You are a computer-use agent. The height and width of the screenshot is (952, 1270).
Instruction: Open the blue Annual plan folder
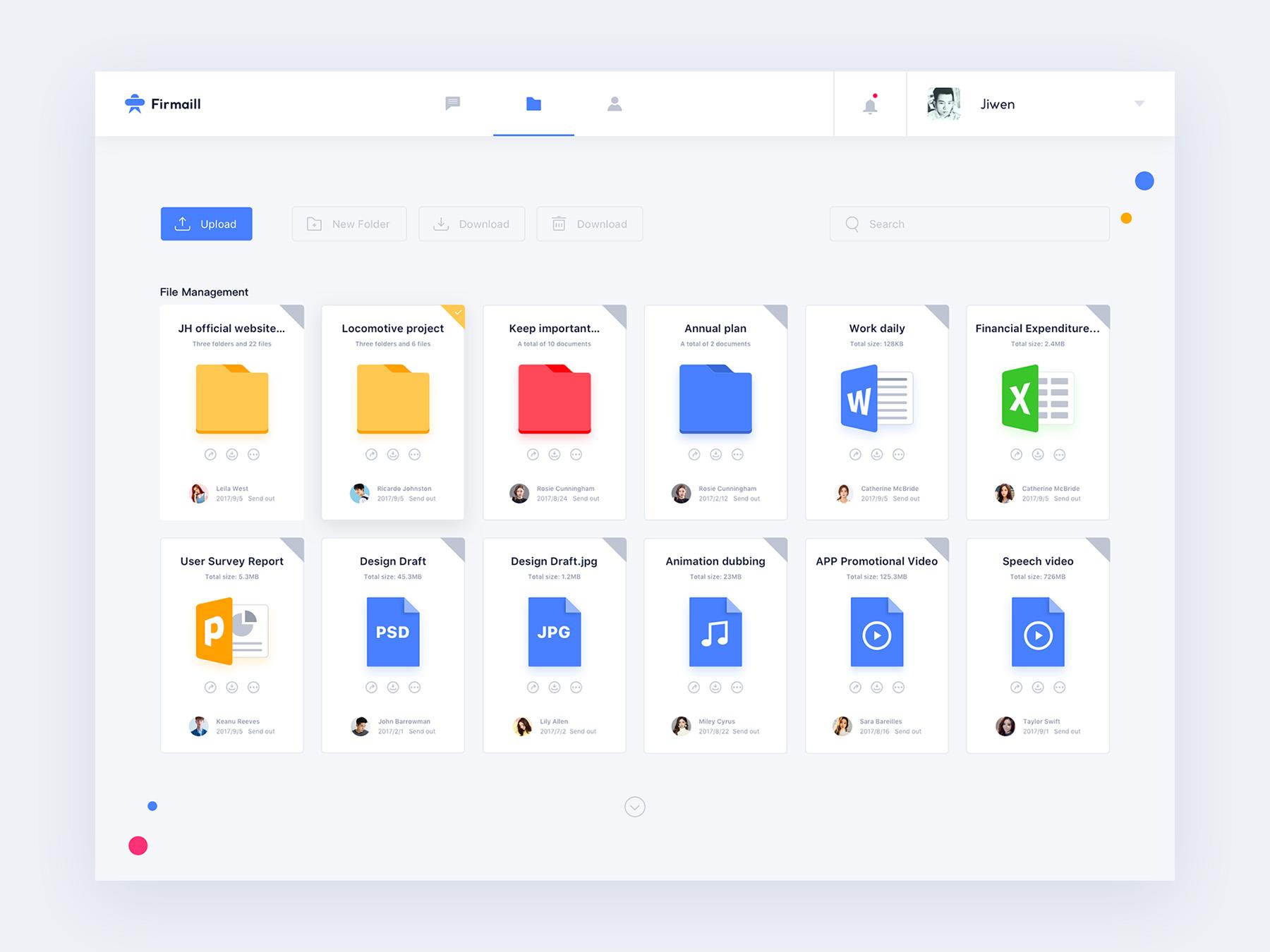pyautogui.click(x=715, y=398)
